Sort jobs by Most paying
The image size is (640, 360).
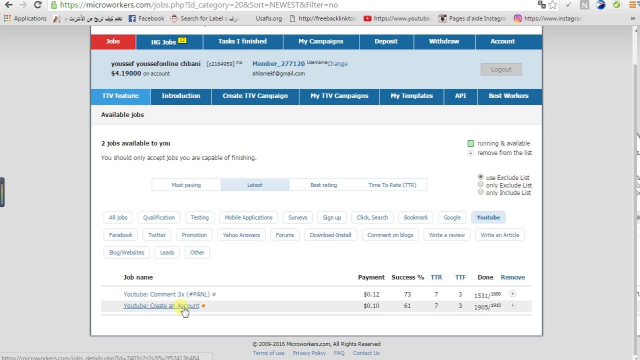186,185
